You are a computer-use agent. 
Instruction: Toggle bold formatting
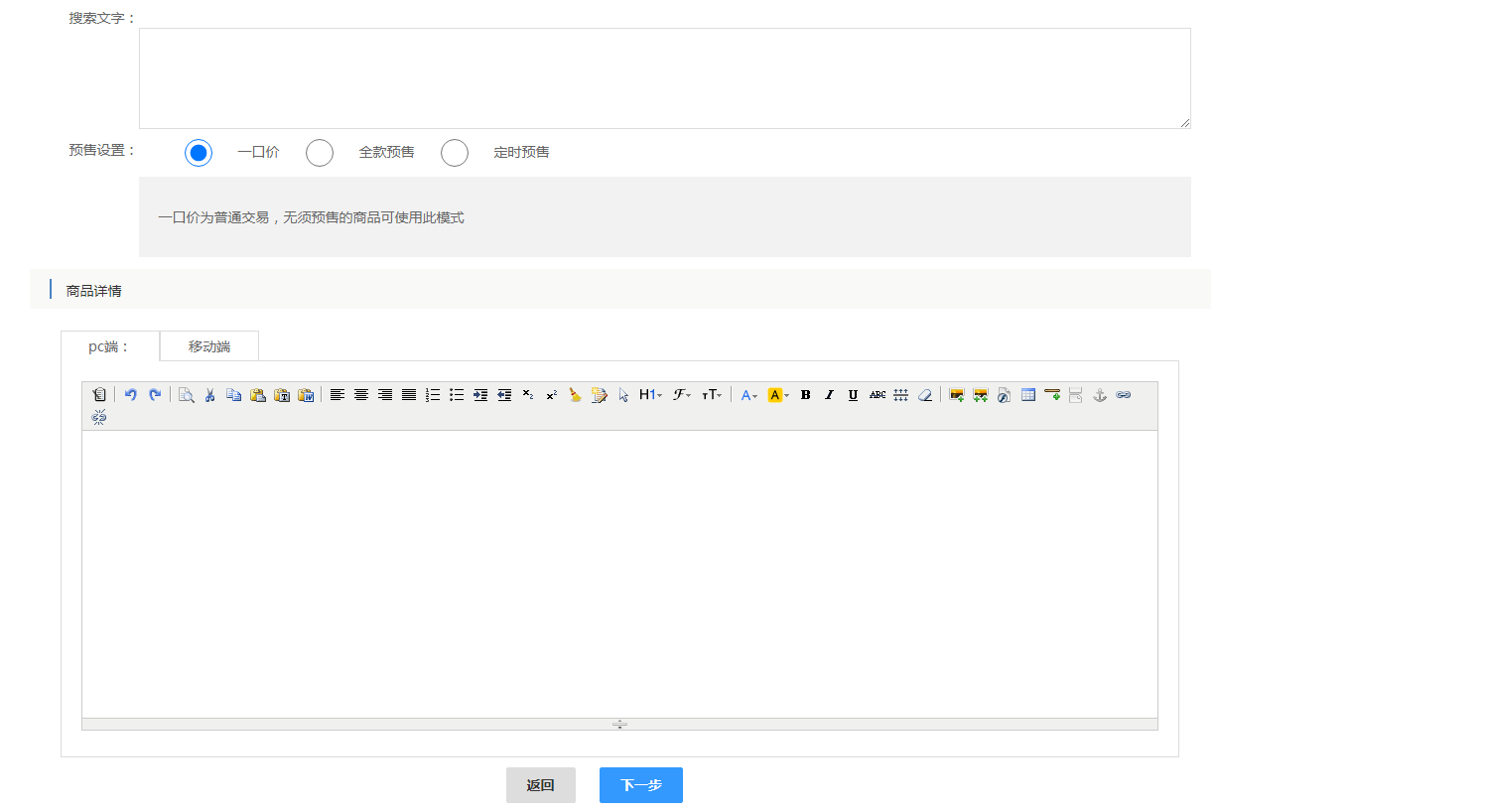(x=806, y=395)
